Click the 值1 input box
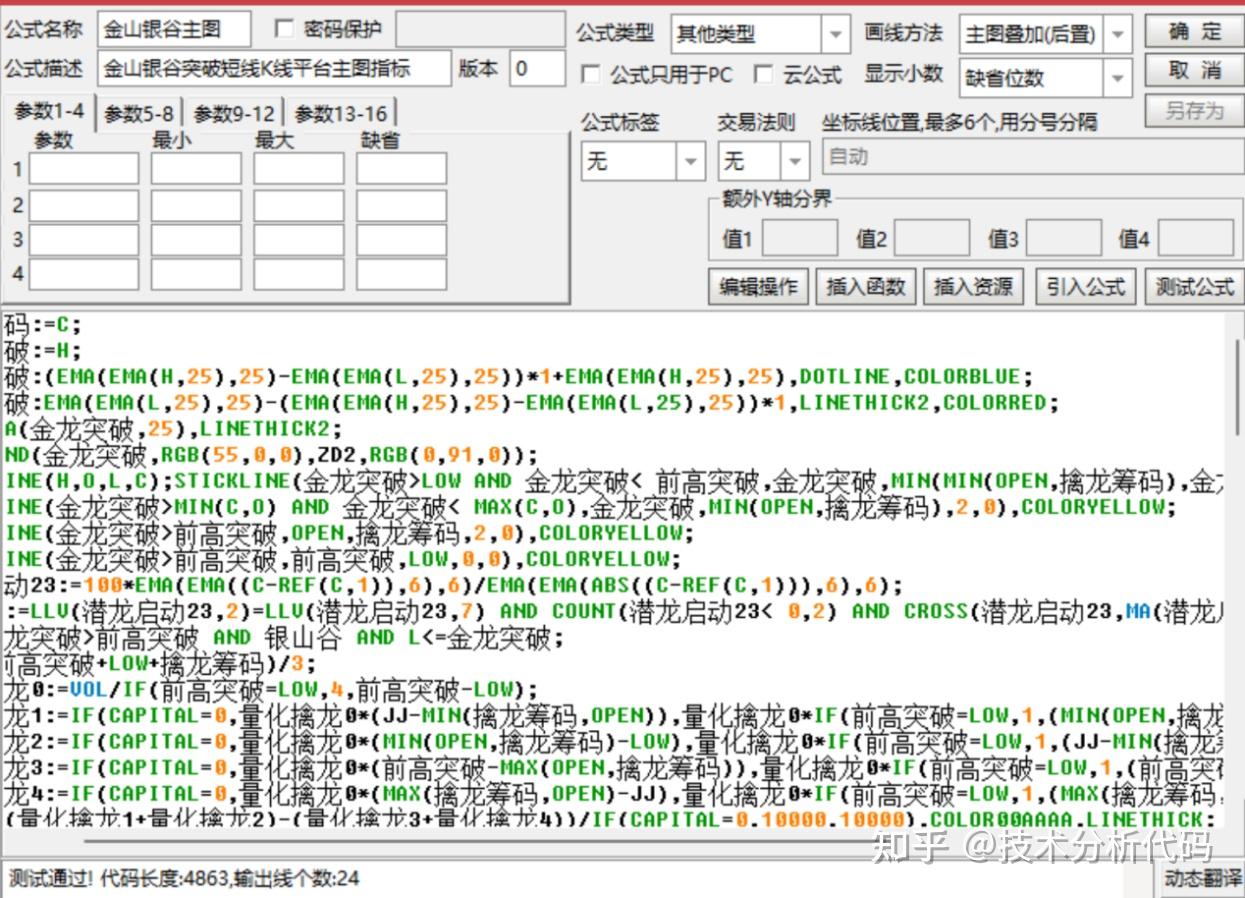 [800, 238]
